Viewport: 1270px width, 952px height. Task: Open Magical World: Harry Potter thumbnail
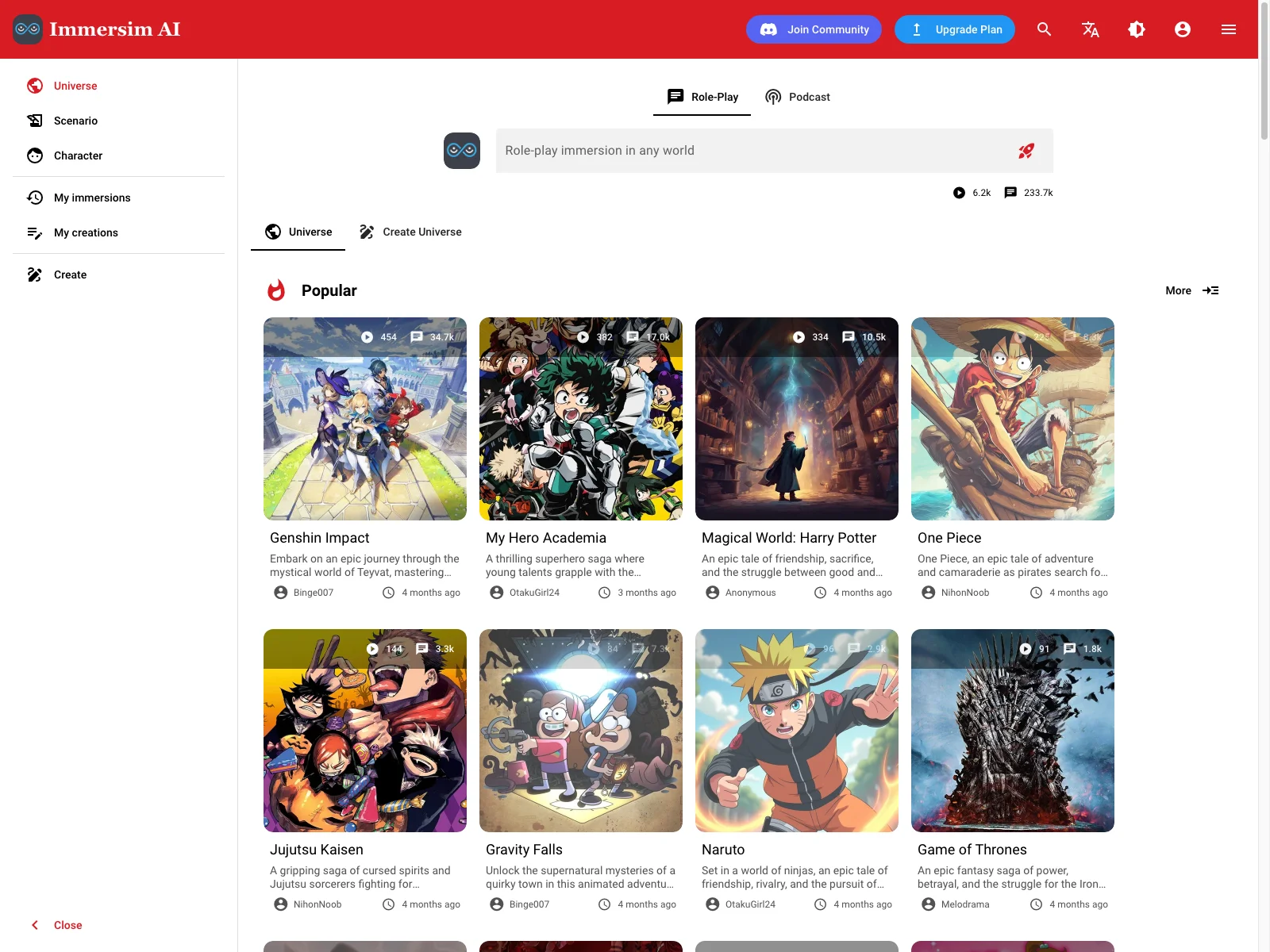pyautogui.click(x=797, y=419)
